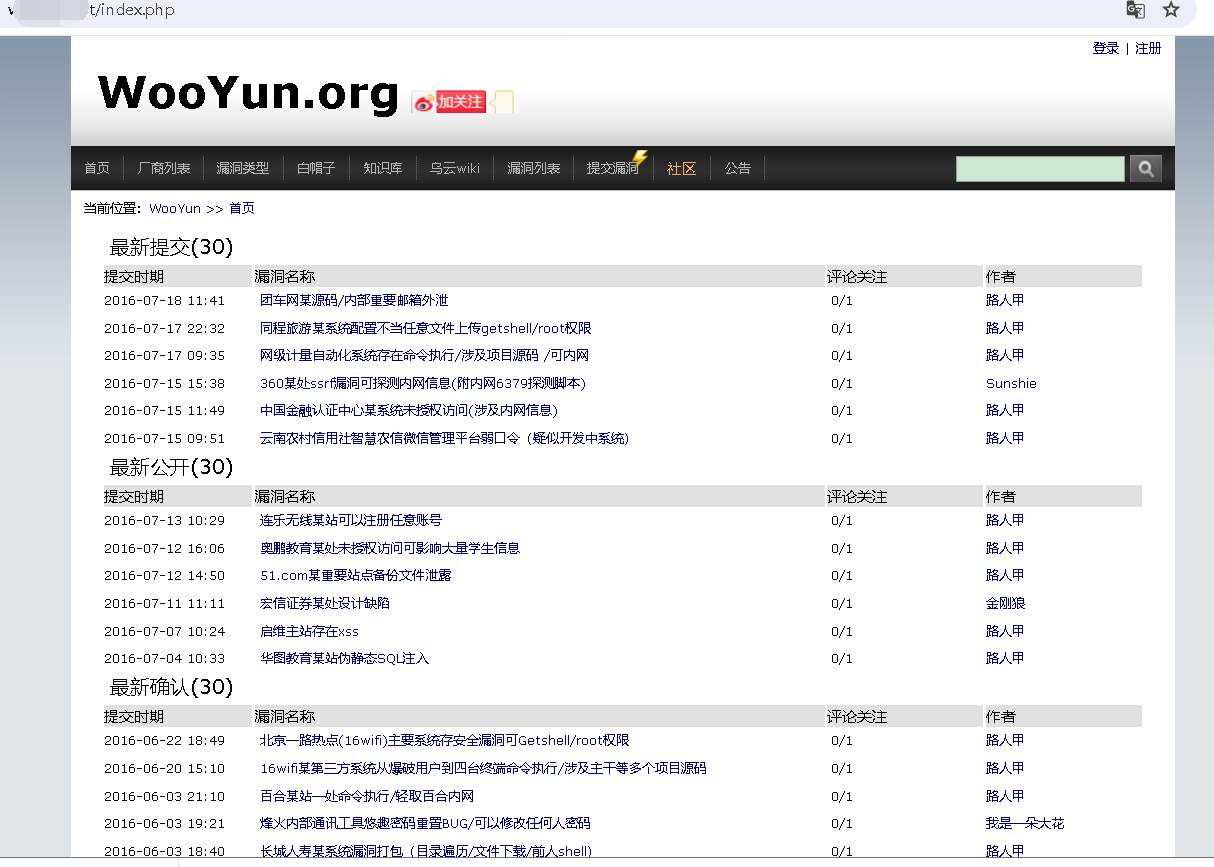
Task: Click the 注册 register link
Action: tap(1148, 49)
